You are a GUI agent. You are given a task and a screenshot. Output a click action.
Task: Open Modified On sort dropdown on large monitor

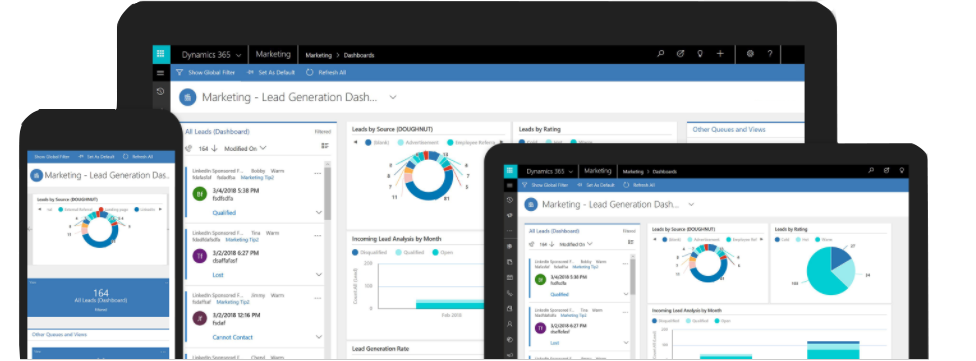(245, 148)
